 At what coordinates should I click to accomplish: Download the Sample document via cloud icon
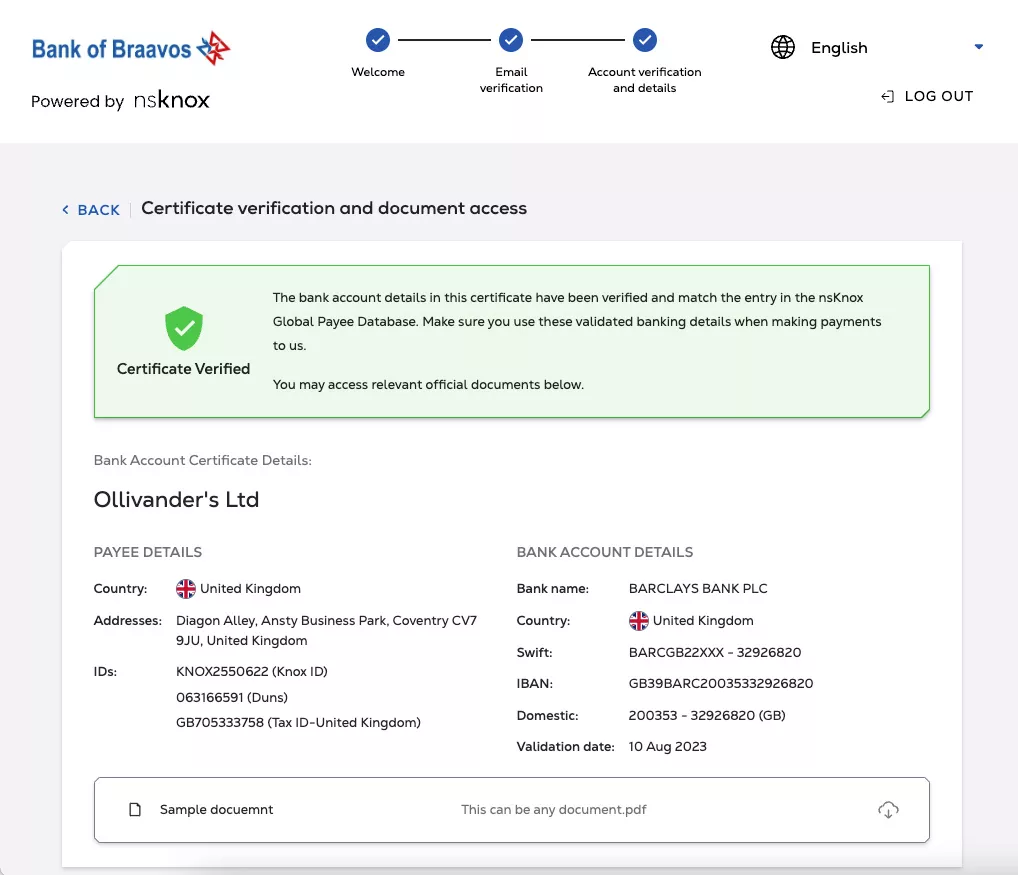pyautogui.click(x=888, y=810)
